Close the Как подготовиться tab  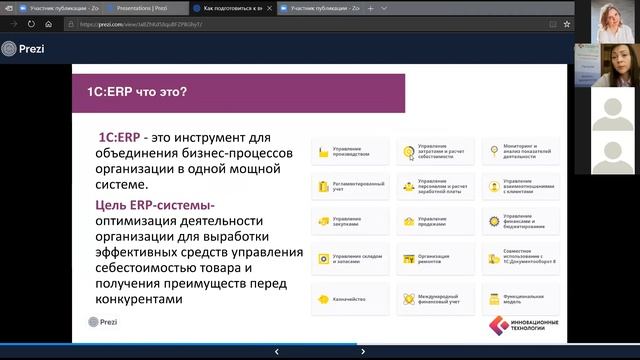coord(269,8)
